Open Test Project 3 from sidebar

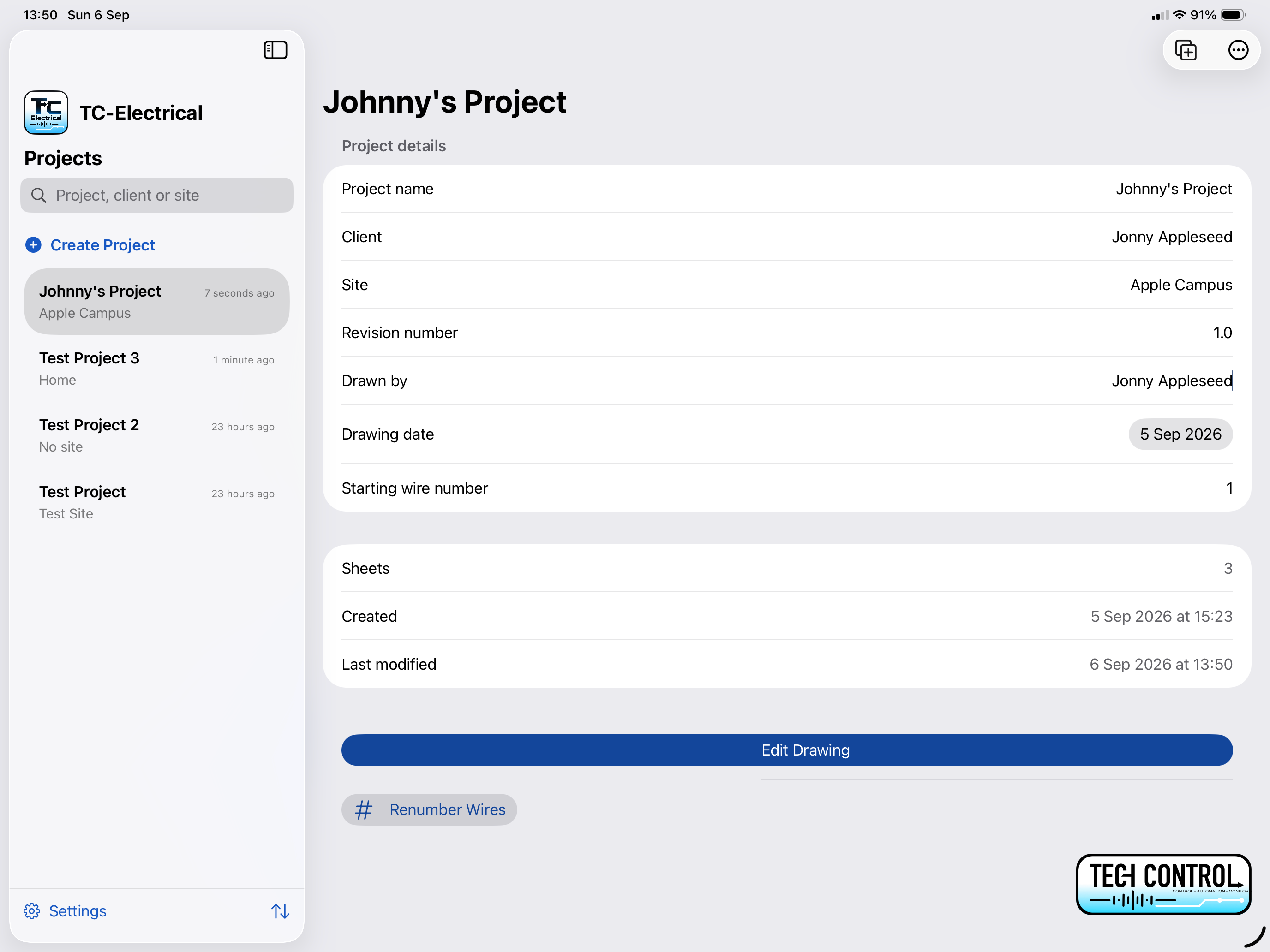[157, 369]
